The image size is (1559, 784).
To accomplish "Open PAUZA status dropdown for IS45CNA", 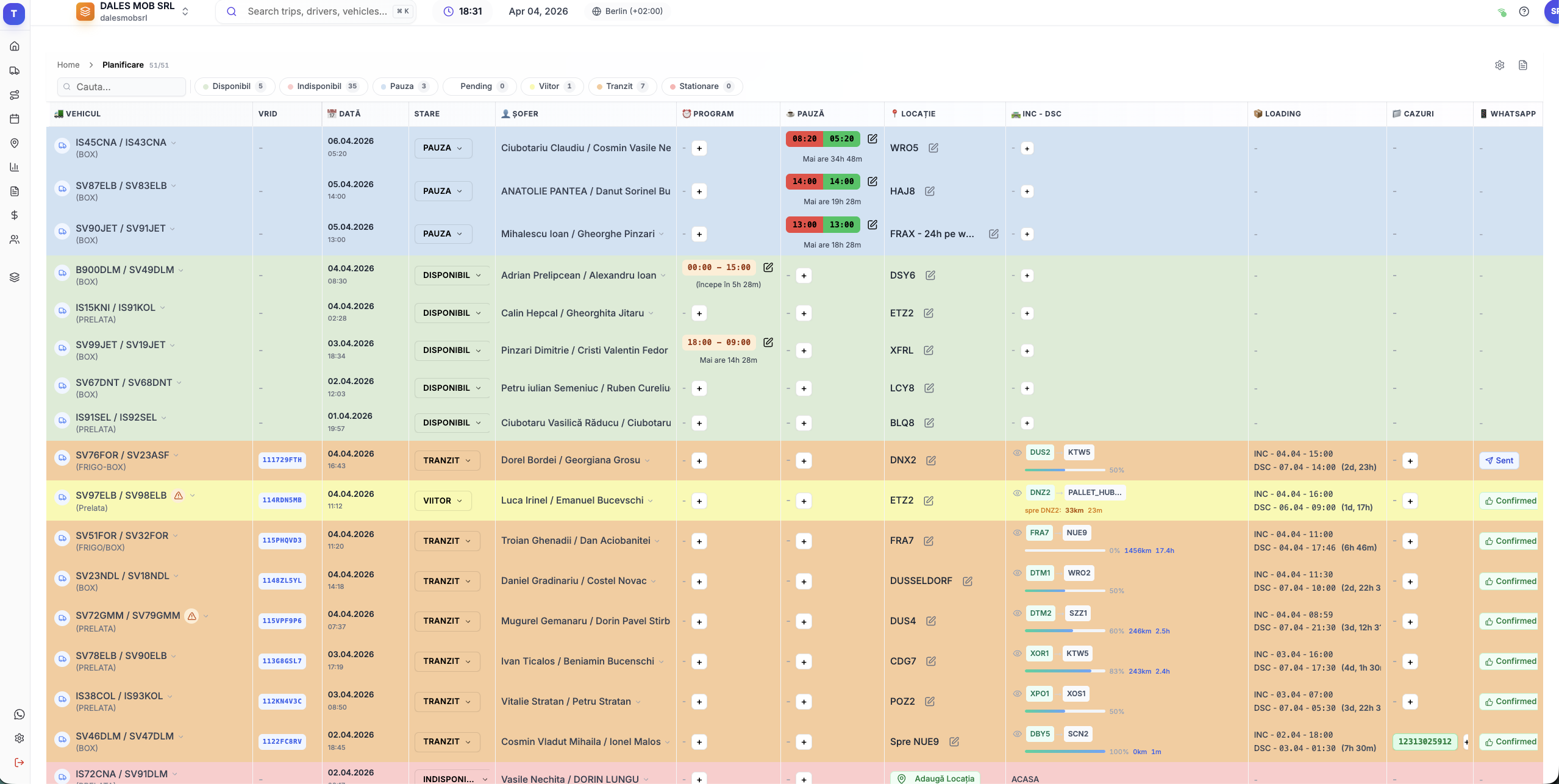I will click(x=443, y=148).
